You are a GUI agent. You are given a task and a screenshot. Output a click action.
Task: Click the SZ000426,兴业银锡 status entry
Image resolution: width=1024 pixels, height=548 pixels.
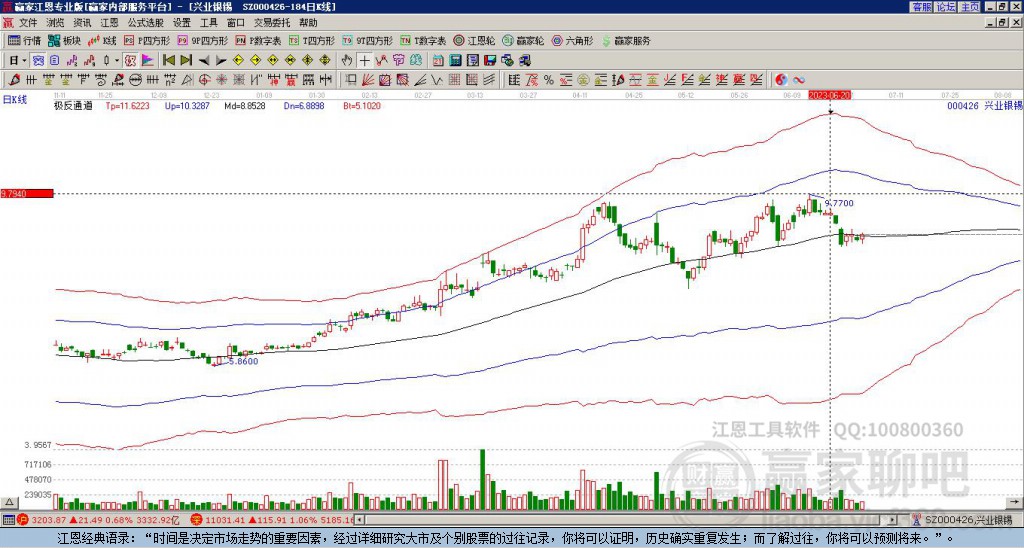click(971, 520)
